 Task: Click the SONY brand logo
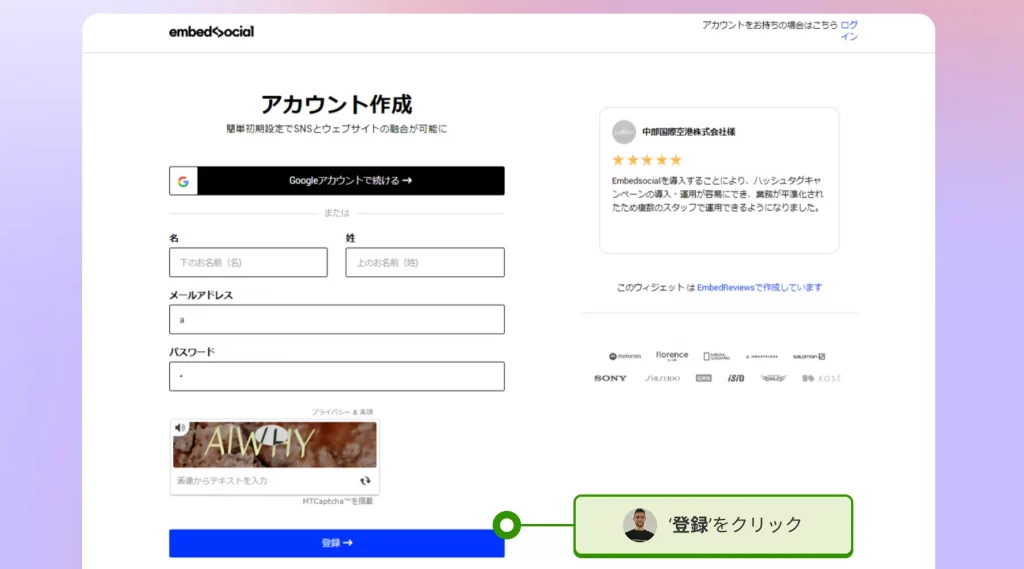tap(610, 378)
